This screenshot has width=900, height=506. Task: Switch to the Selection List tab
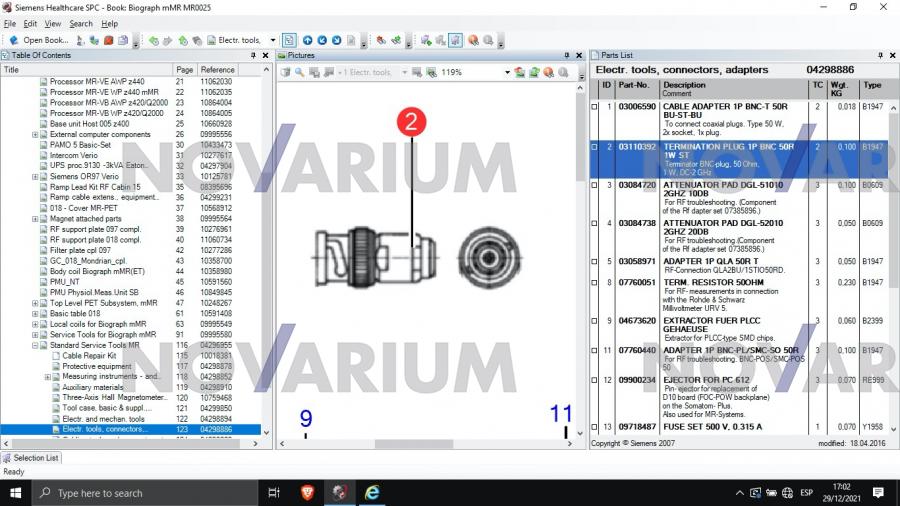35,458
